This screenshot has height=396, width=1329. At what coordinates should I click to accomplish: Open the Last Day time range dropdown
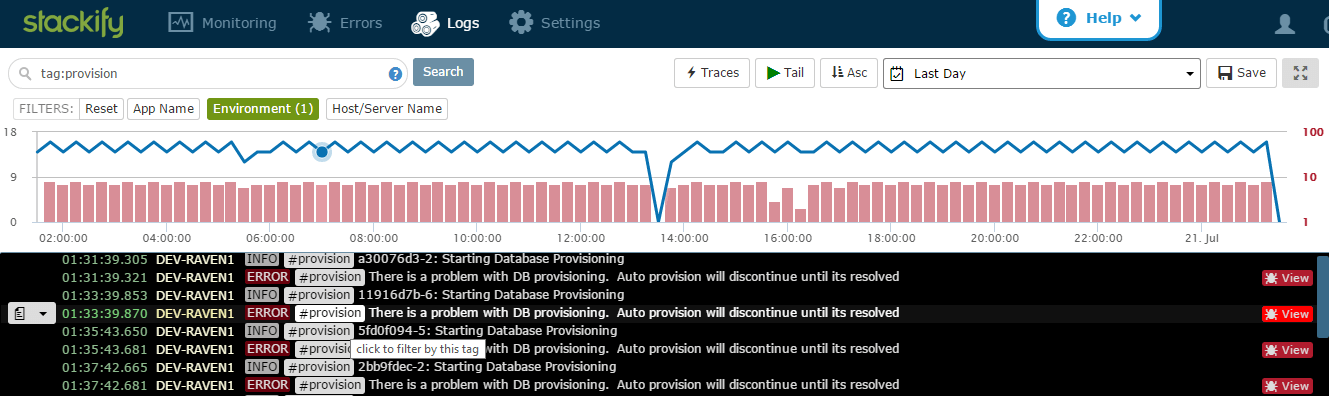[x=1041, y=73]
